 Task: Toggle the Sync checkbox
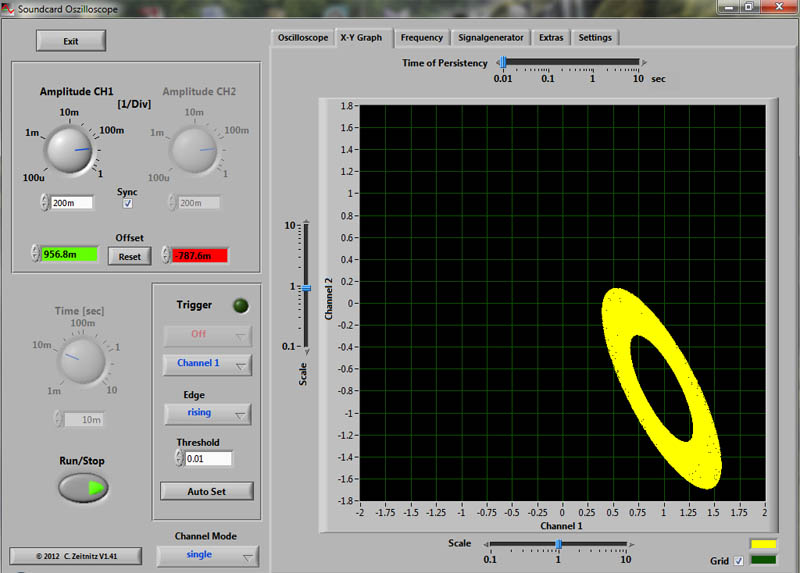127,204
